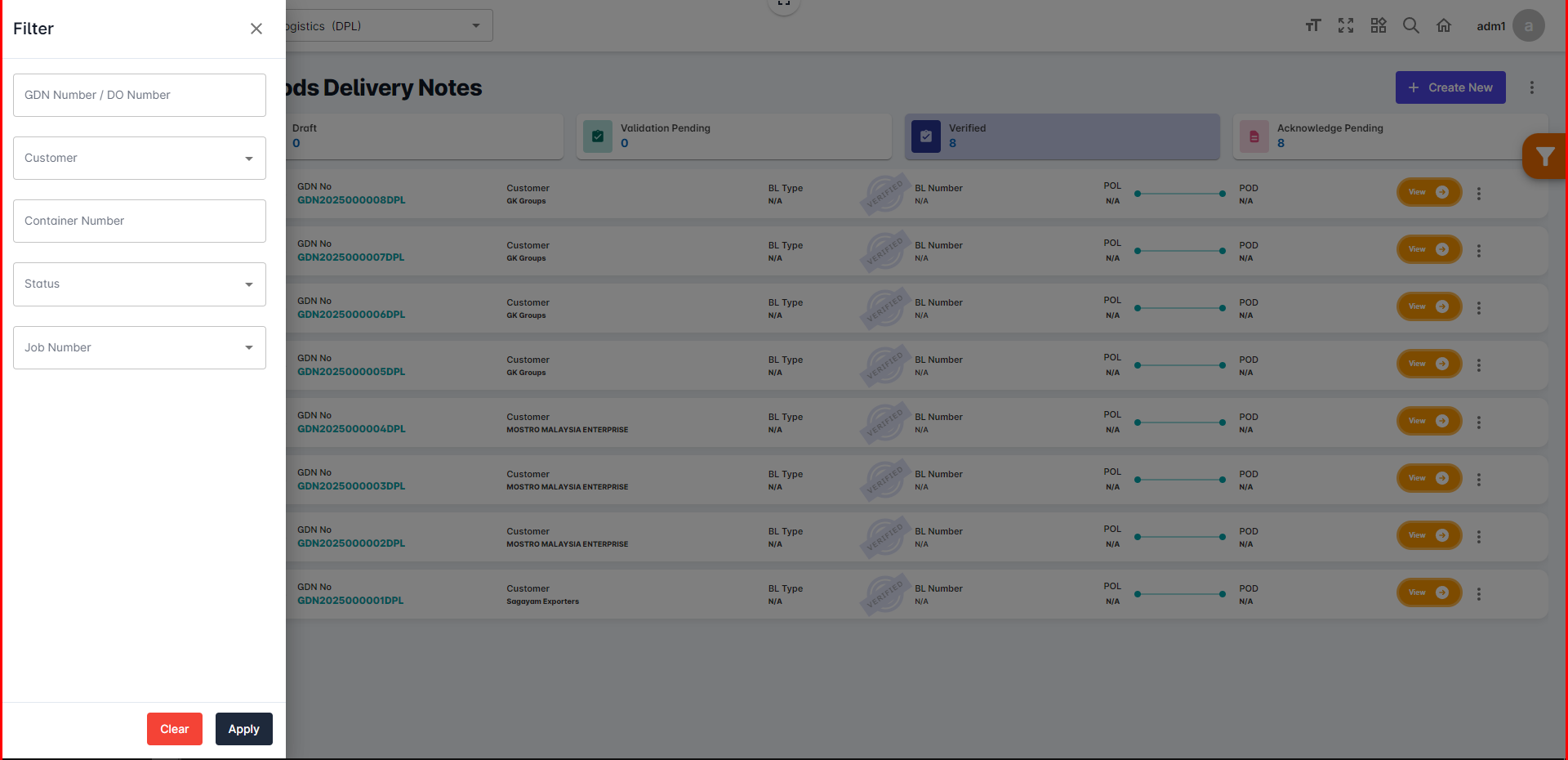
Task: Click the fullscreen expand icon
Action: pyautogui.click(x=1346, y=25)
